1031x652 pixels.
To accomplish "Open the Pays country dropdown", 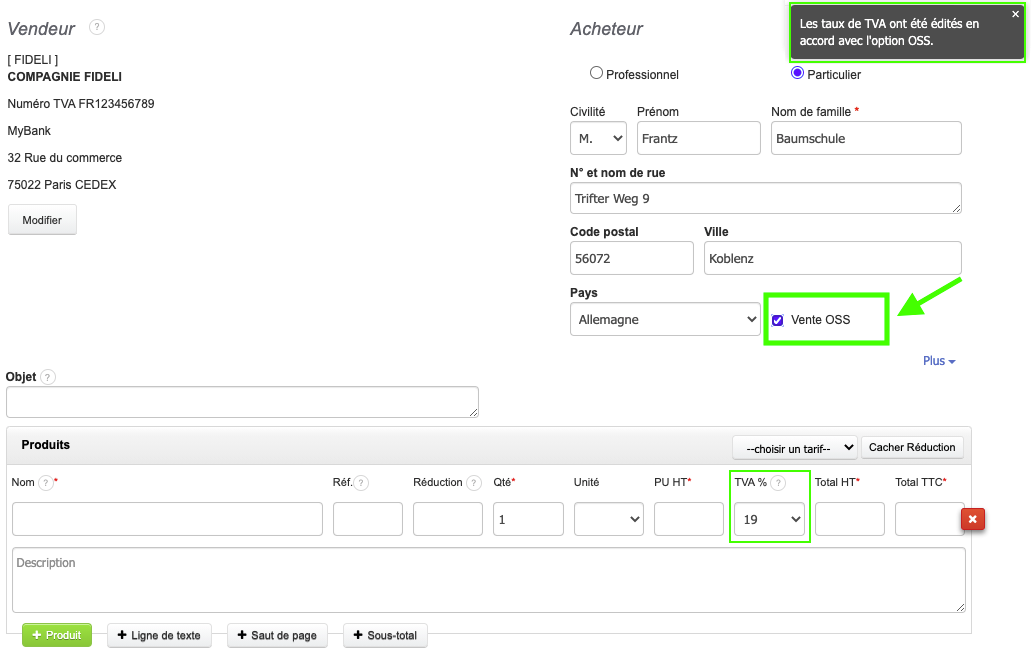I will [x=665, y=320].
